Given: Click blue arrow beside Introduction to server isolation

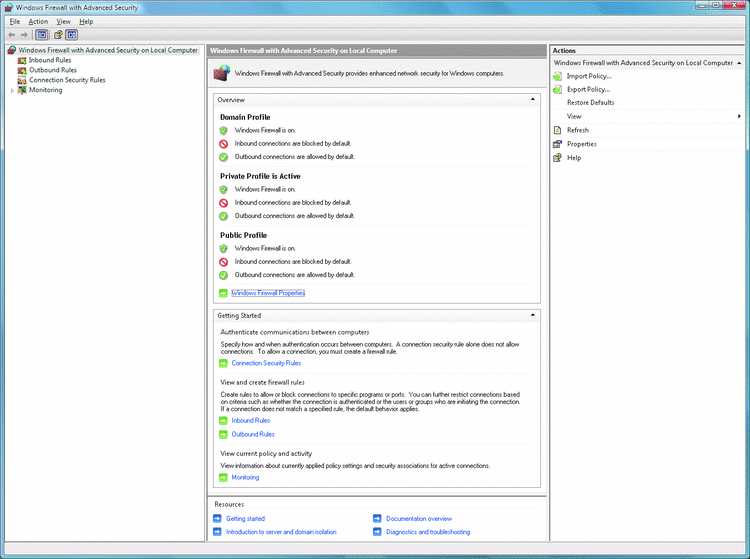Looking at the screenshot, I should [217, 532].
